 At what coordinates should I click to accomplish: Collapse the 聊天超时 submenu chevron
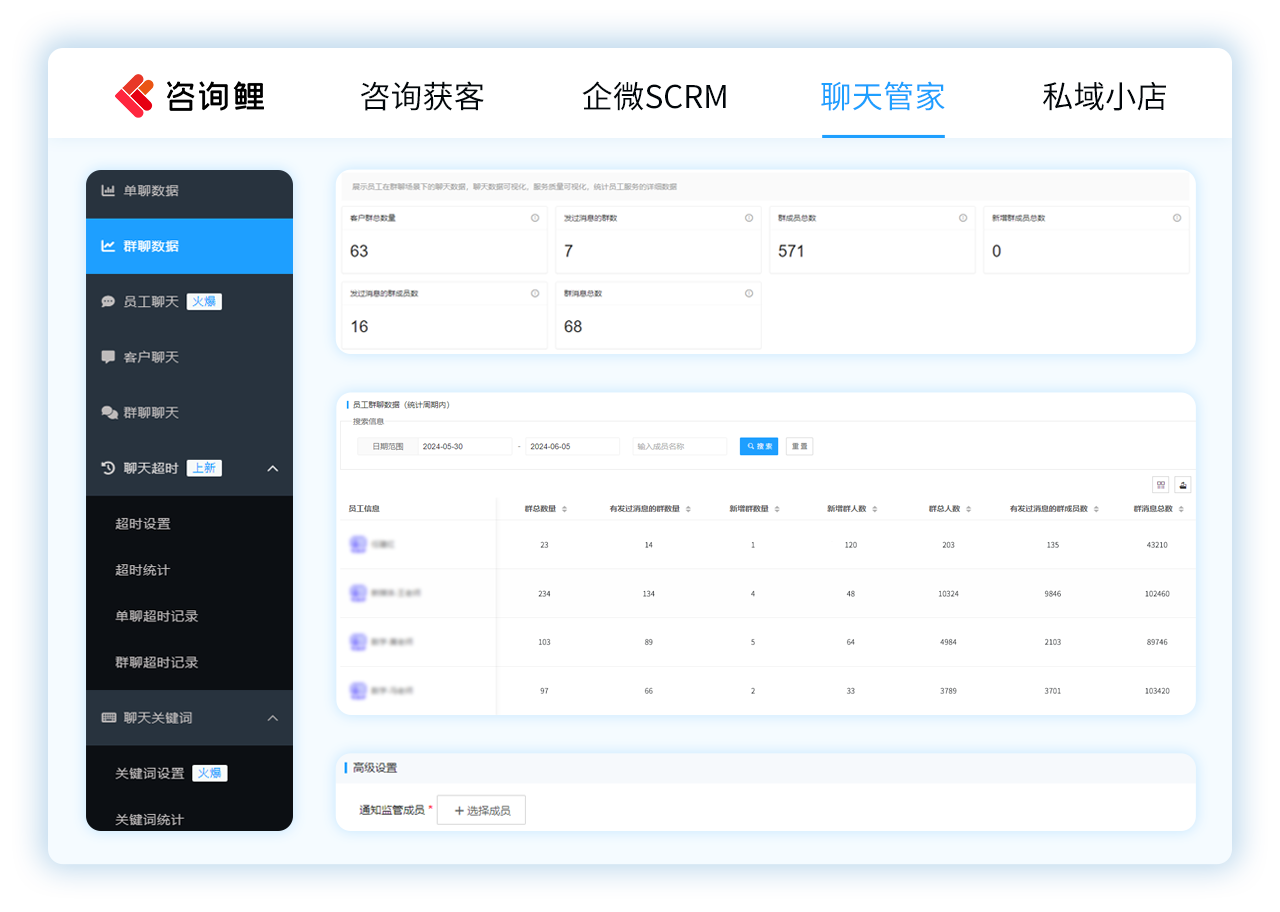click(273, 467)
